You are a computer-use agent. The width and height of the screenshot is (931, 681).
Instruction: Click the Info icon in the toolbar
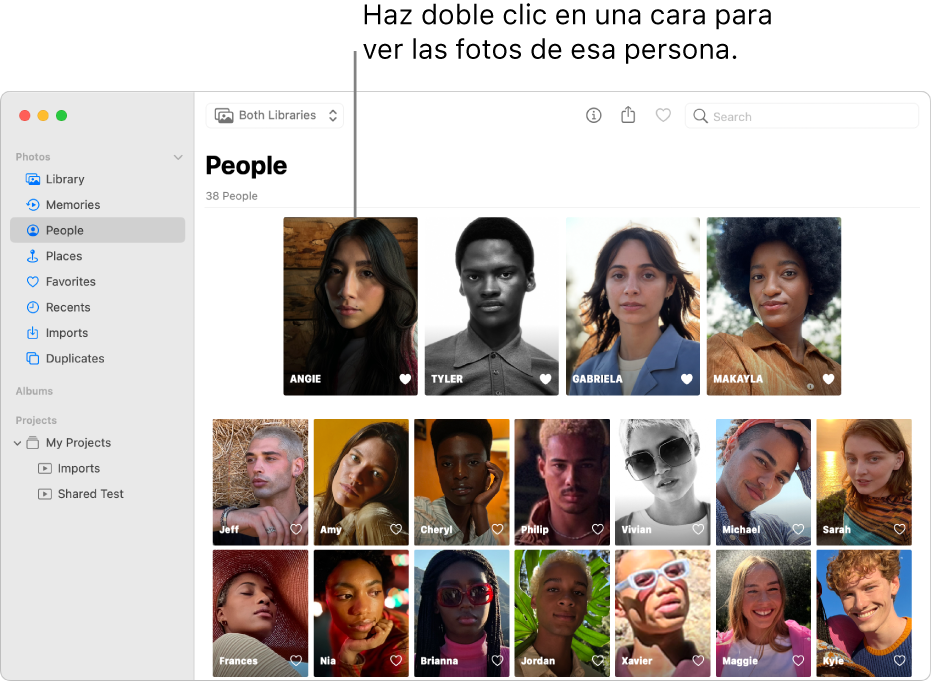(593, 115)
